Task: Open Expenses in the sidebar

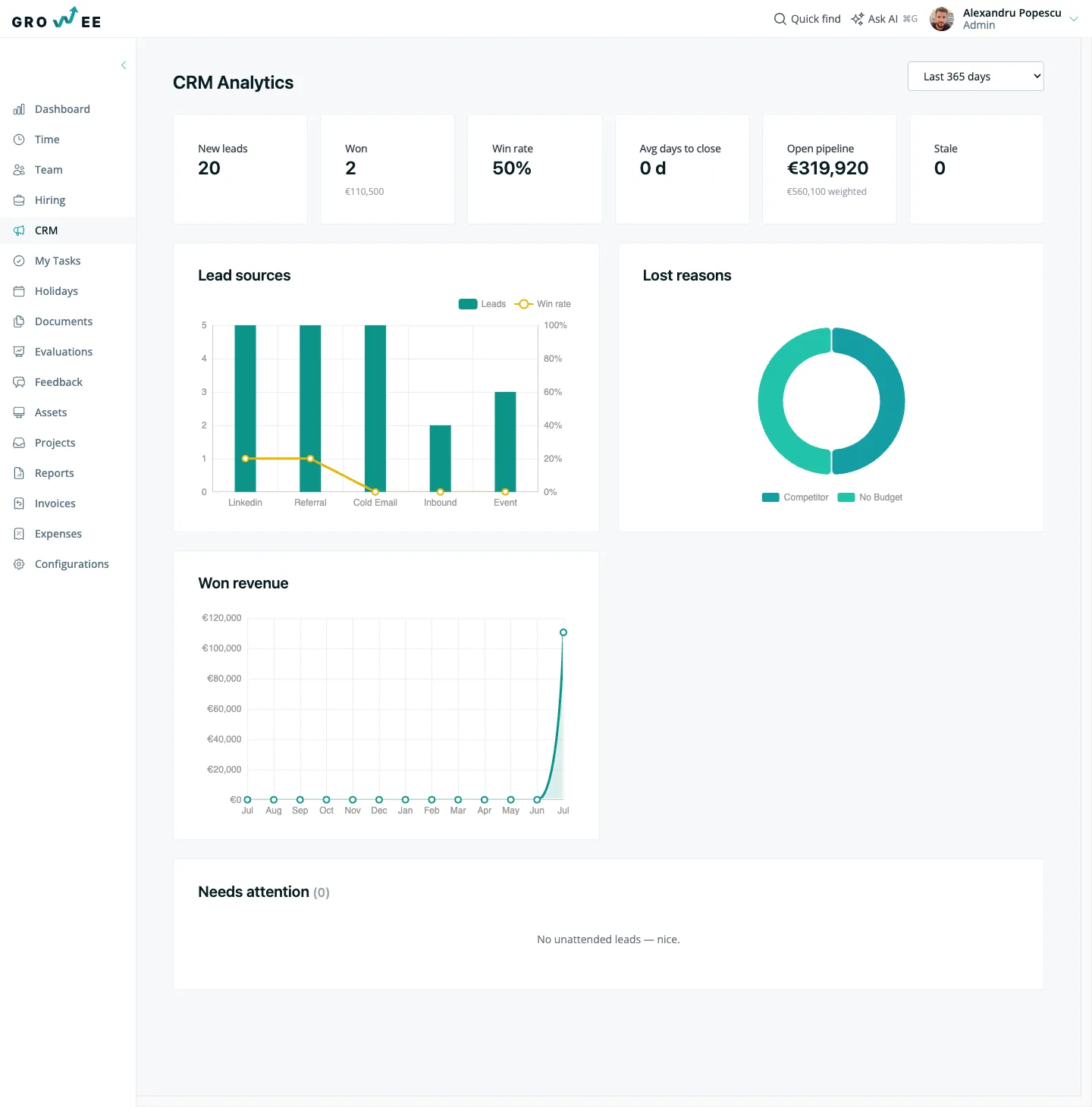Action: 58,534
